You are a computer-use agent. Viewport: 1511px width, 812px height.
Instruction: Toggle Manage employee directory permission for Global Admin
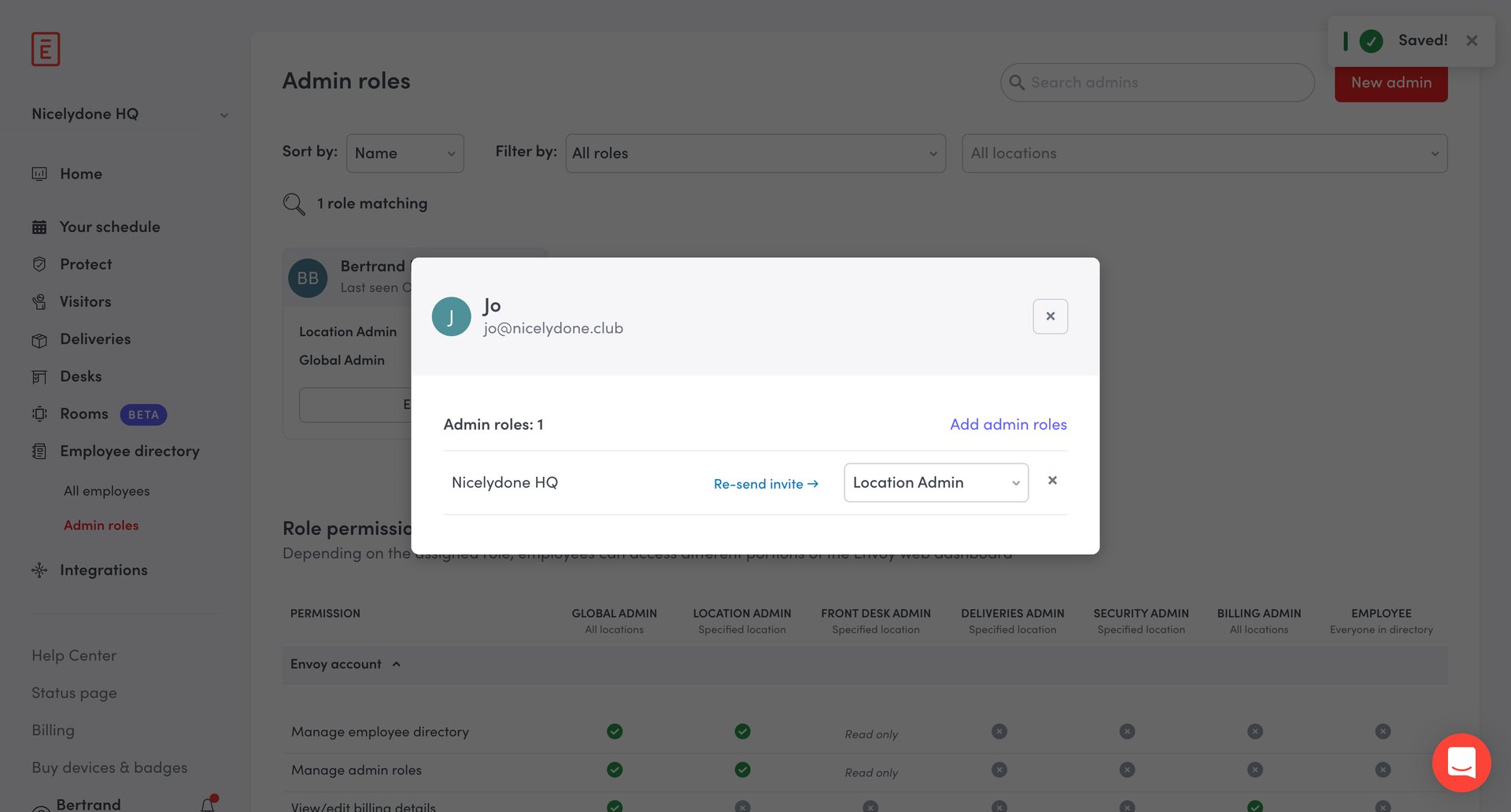pyautogui.click(x=615, y=731)
